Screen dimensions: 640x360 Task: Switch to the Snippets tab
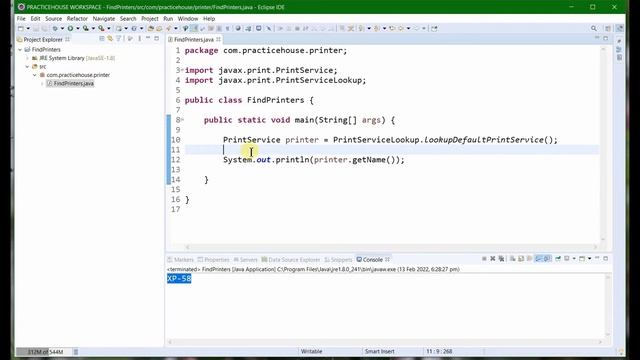pyautogui.click(x=338, y=260)
